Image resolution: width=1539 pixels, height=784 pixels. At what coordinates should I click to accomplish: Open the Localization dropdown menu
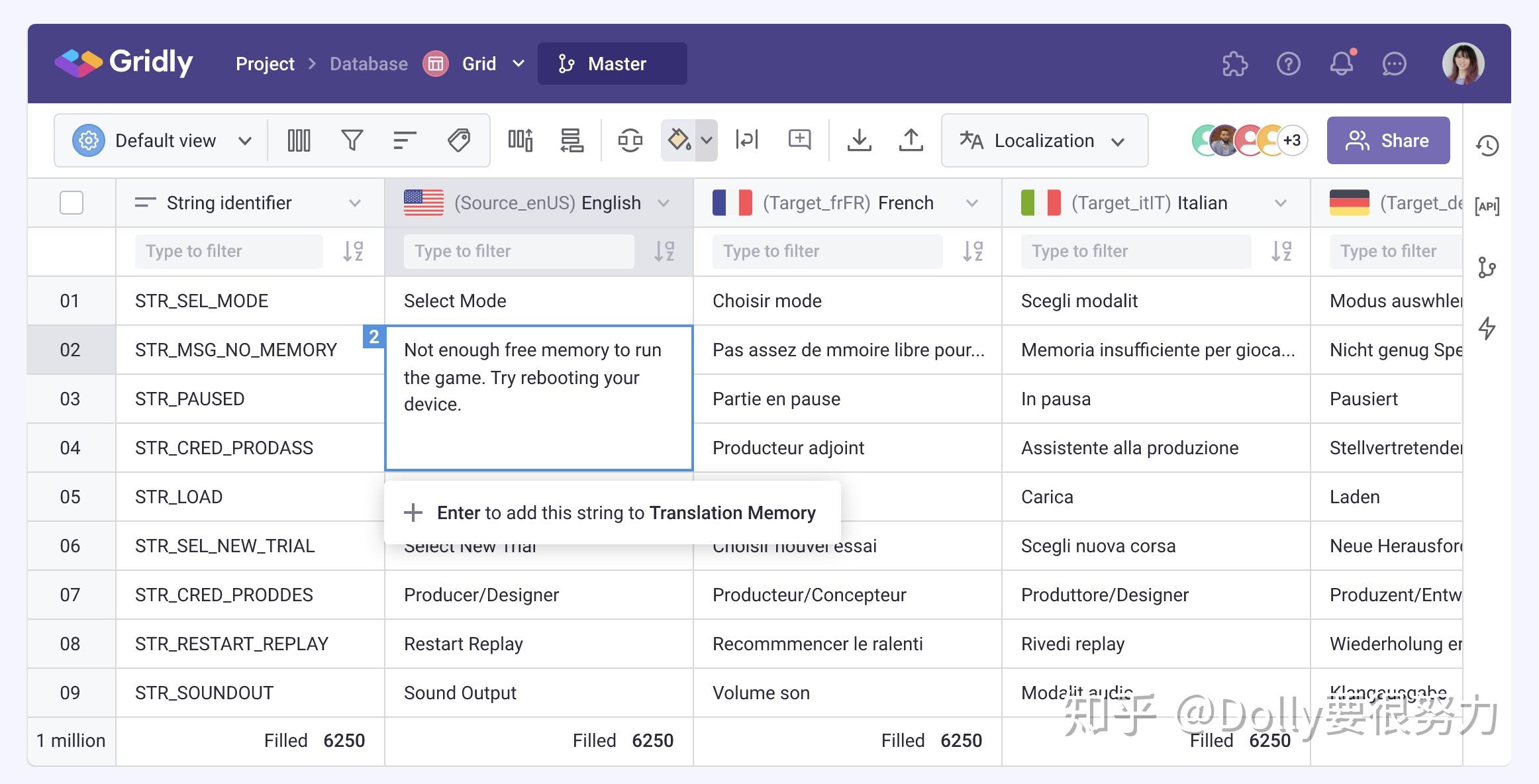1044,140
